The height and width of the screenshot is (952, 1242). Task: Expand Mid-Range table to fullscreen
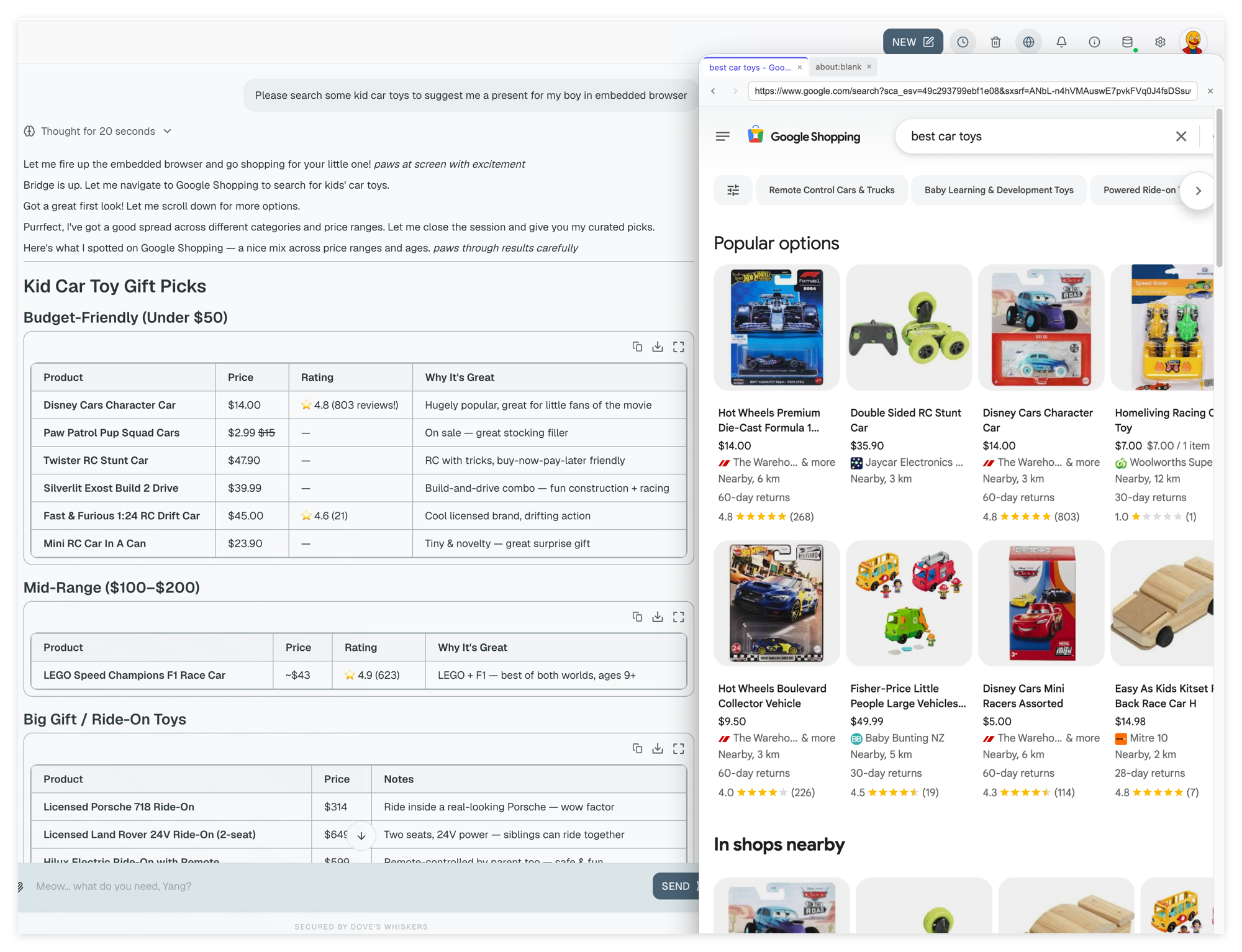(x=679, y=617)
